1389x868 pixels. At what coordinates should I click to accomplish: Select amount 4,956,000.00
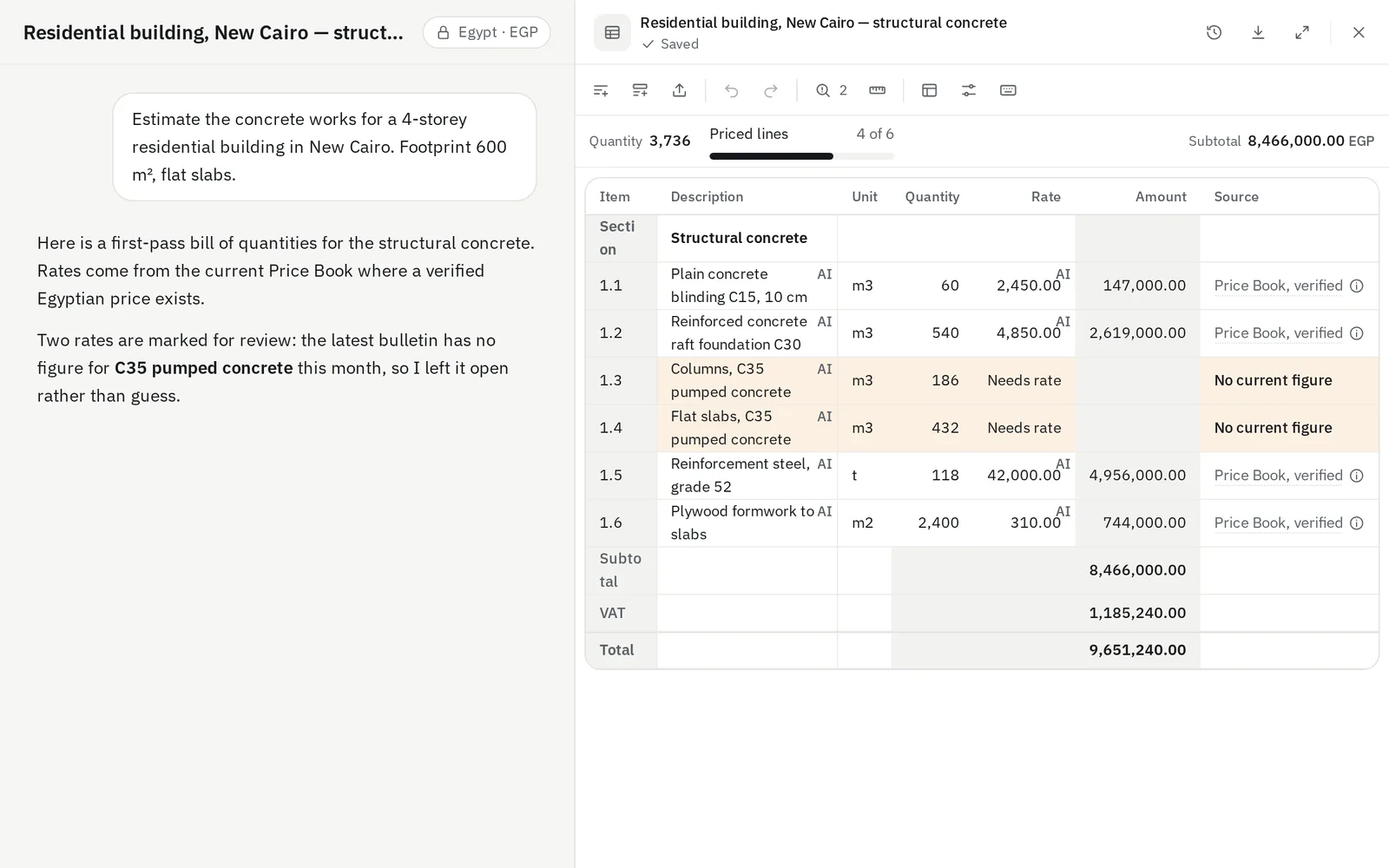(1137, 476)
